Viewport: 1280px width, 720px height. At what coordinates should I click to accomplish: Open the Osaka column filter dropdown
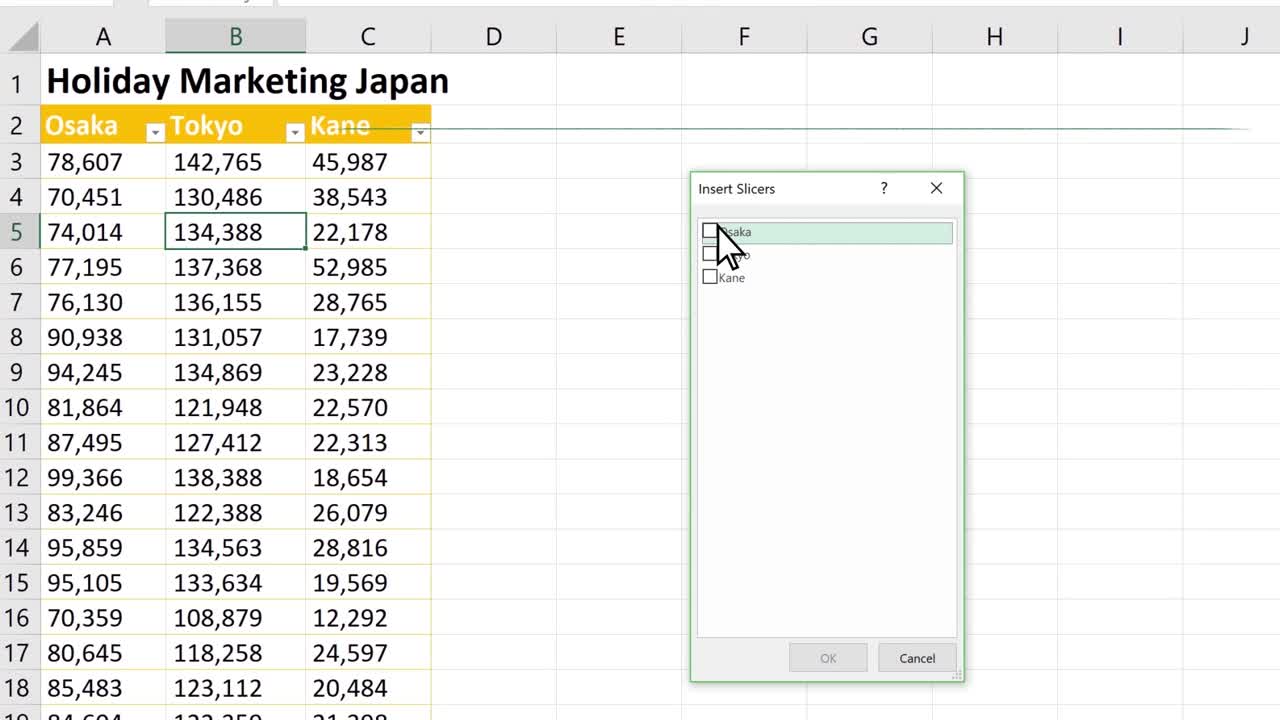pos(155,132)
